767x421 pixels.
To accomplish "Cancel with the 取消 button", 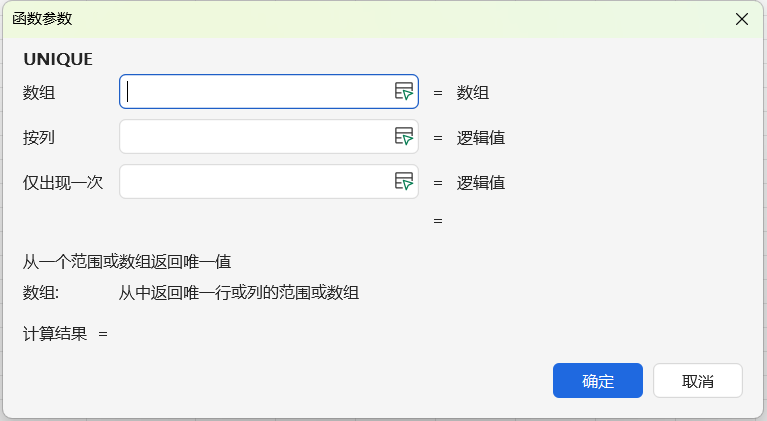I will tap(697, 381).
